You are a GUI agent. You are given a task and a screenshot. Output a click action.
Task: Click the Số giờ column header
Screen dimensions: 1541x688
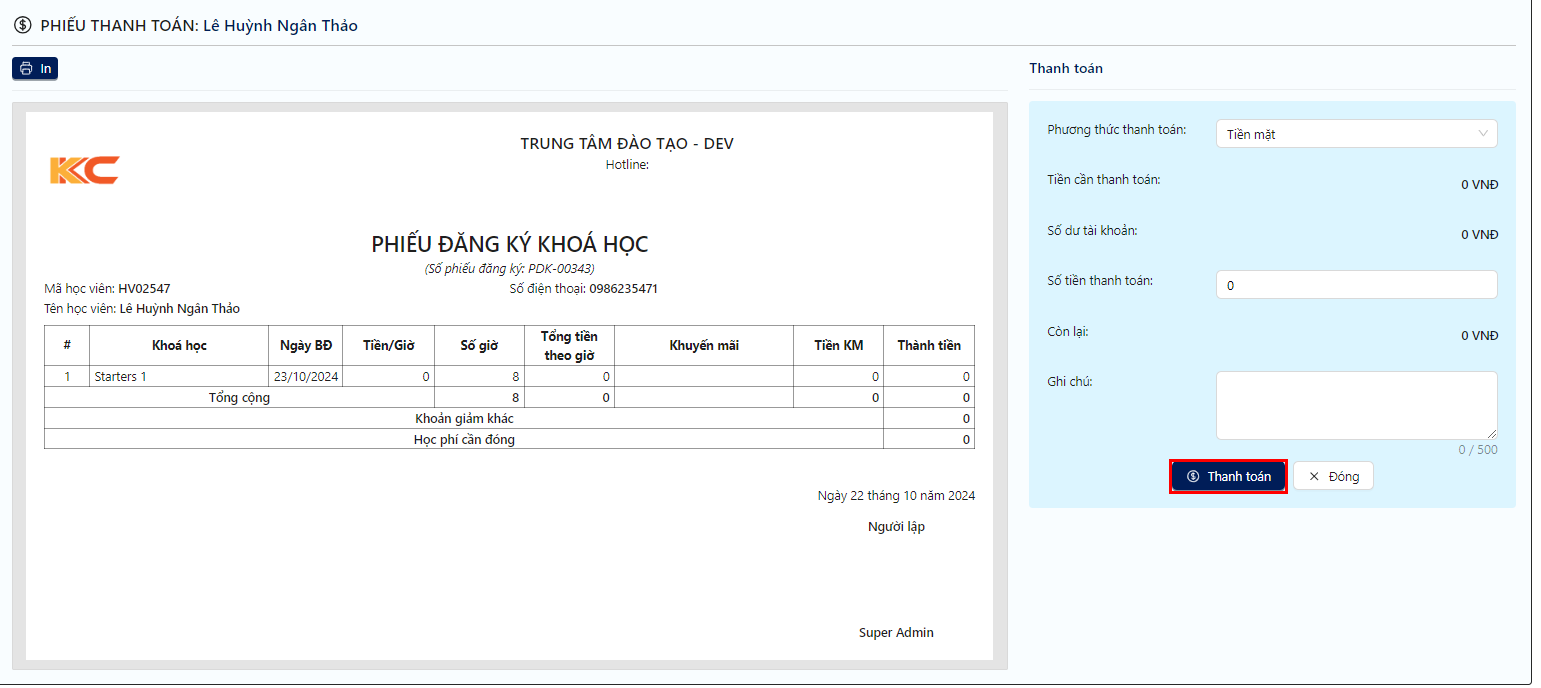pyautogui.click(x=479, y=346)
